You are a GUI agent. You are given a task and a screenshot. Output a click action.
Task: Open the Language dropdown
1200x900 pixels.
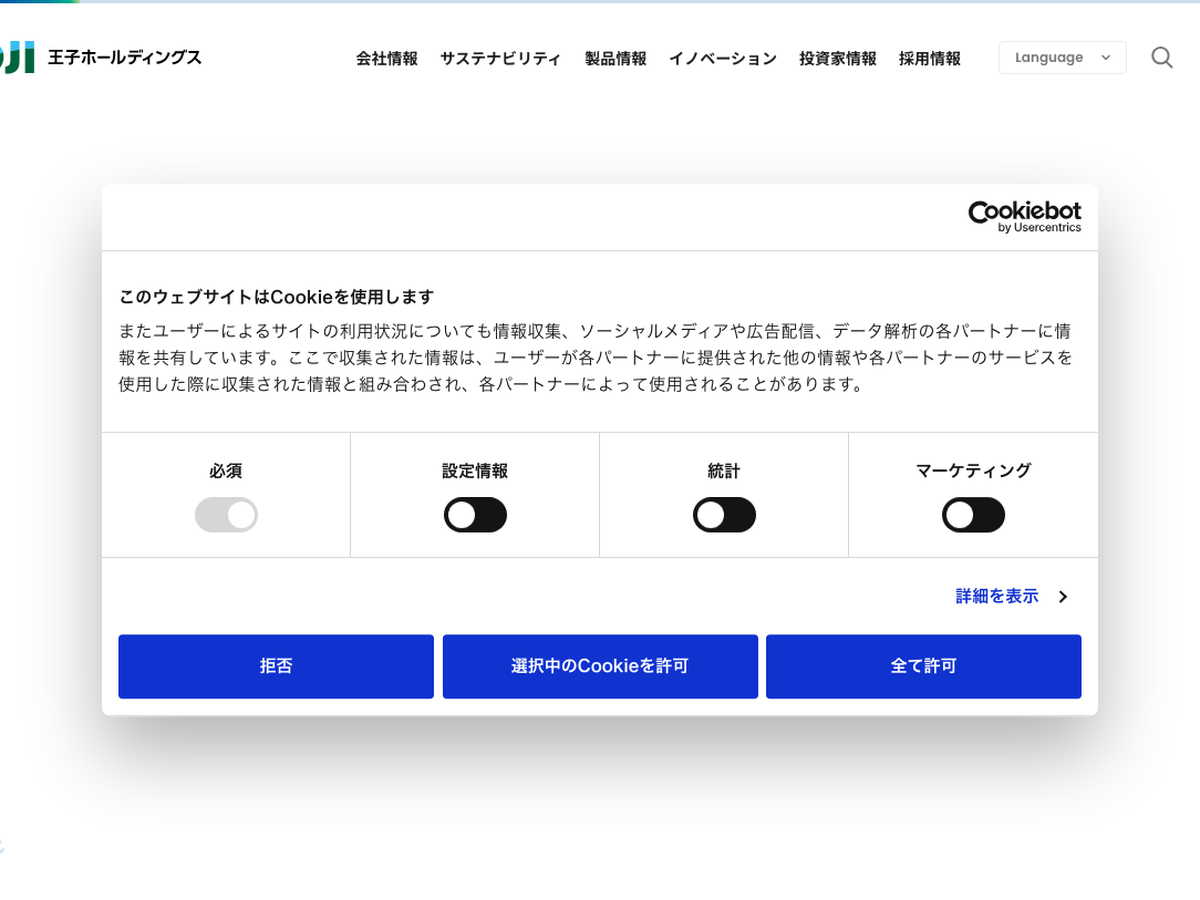click(x=1062, y=58)
